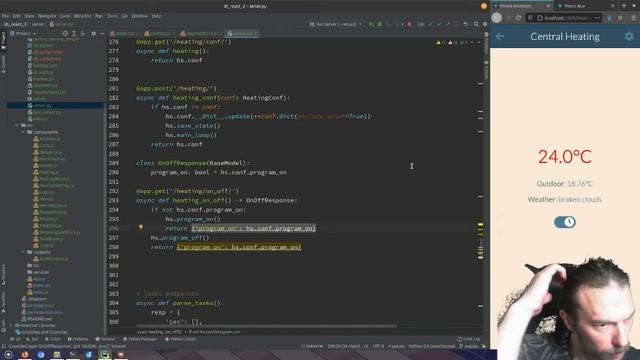Open the Git menu
The height and width of the screenshot is (360, 640).
(124, 16)
